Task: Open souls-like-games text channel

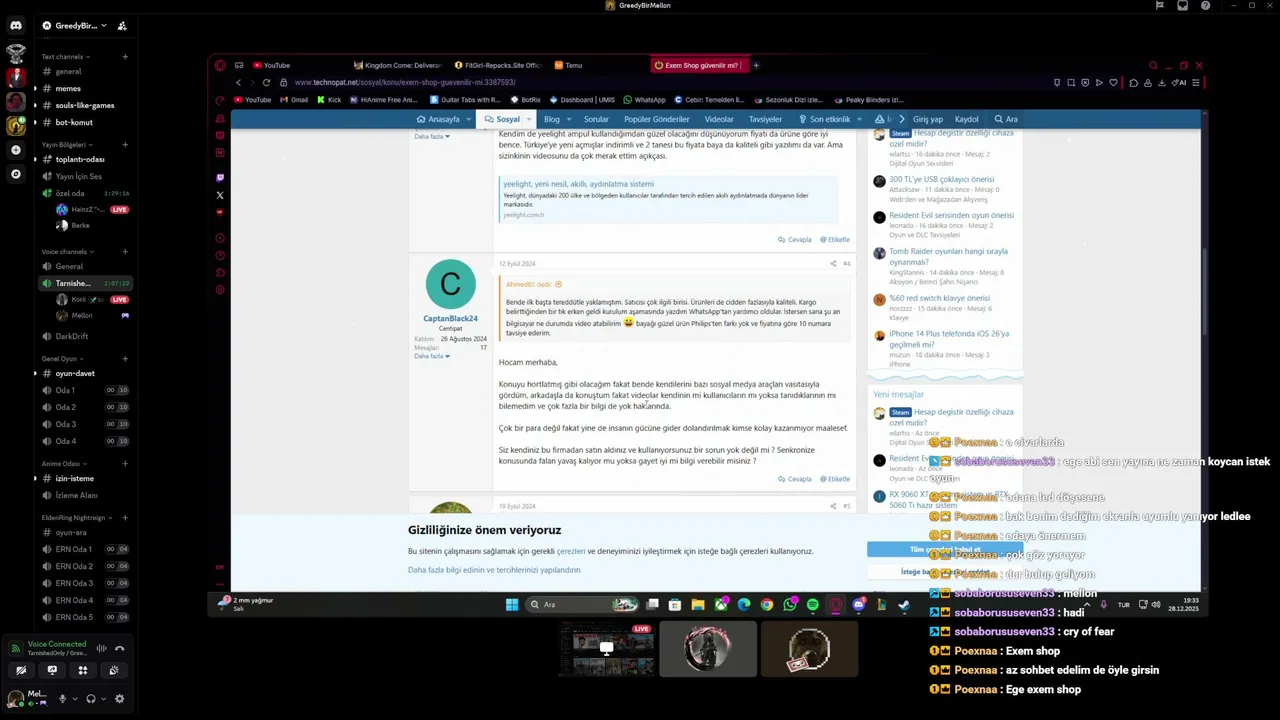Action: 84,105
